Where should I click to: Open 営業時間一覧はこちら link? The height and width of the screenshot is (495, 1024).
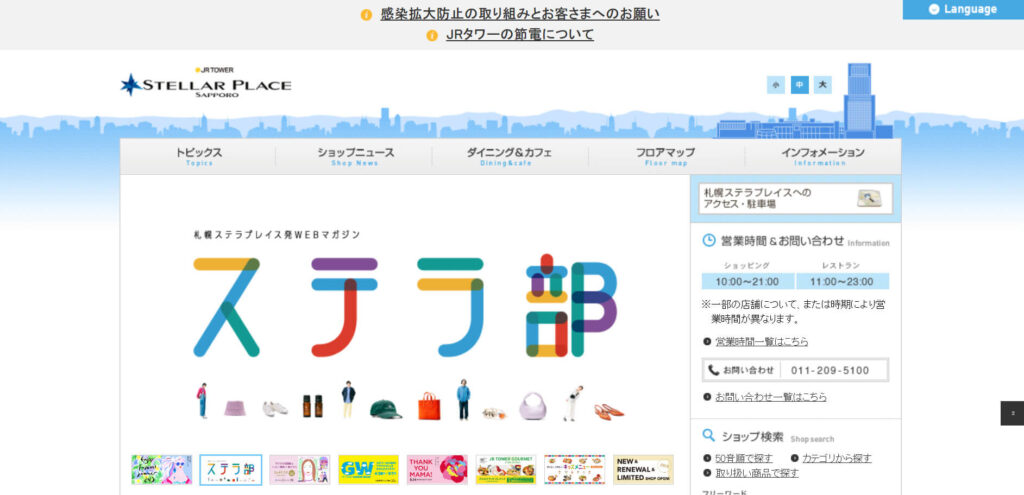761,342
